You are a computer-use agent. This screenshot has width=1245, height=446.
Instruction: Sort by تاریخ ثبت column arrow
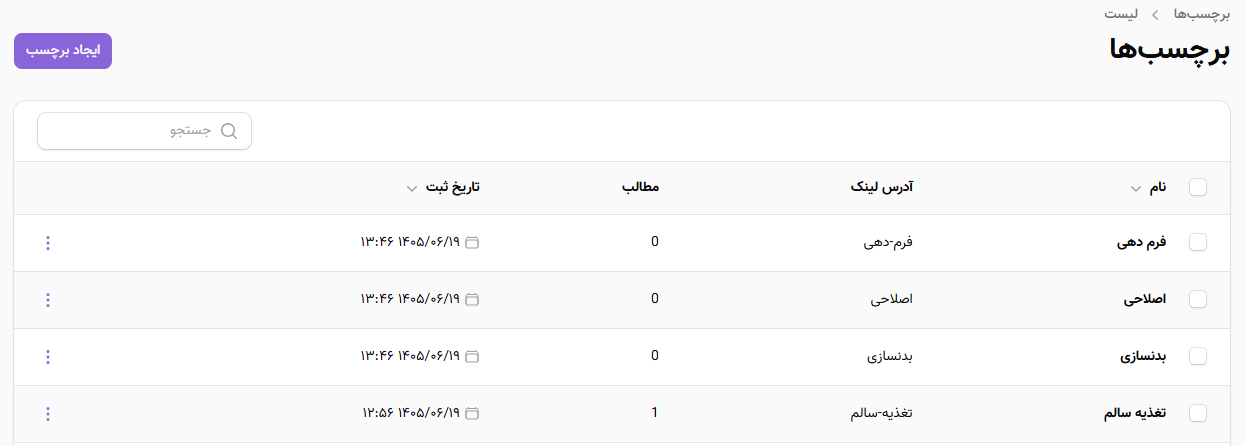pos(412,189)
